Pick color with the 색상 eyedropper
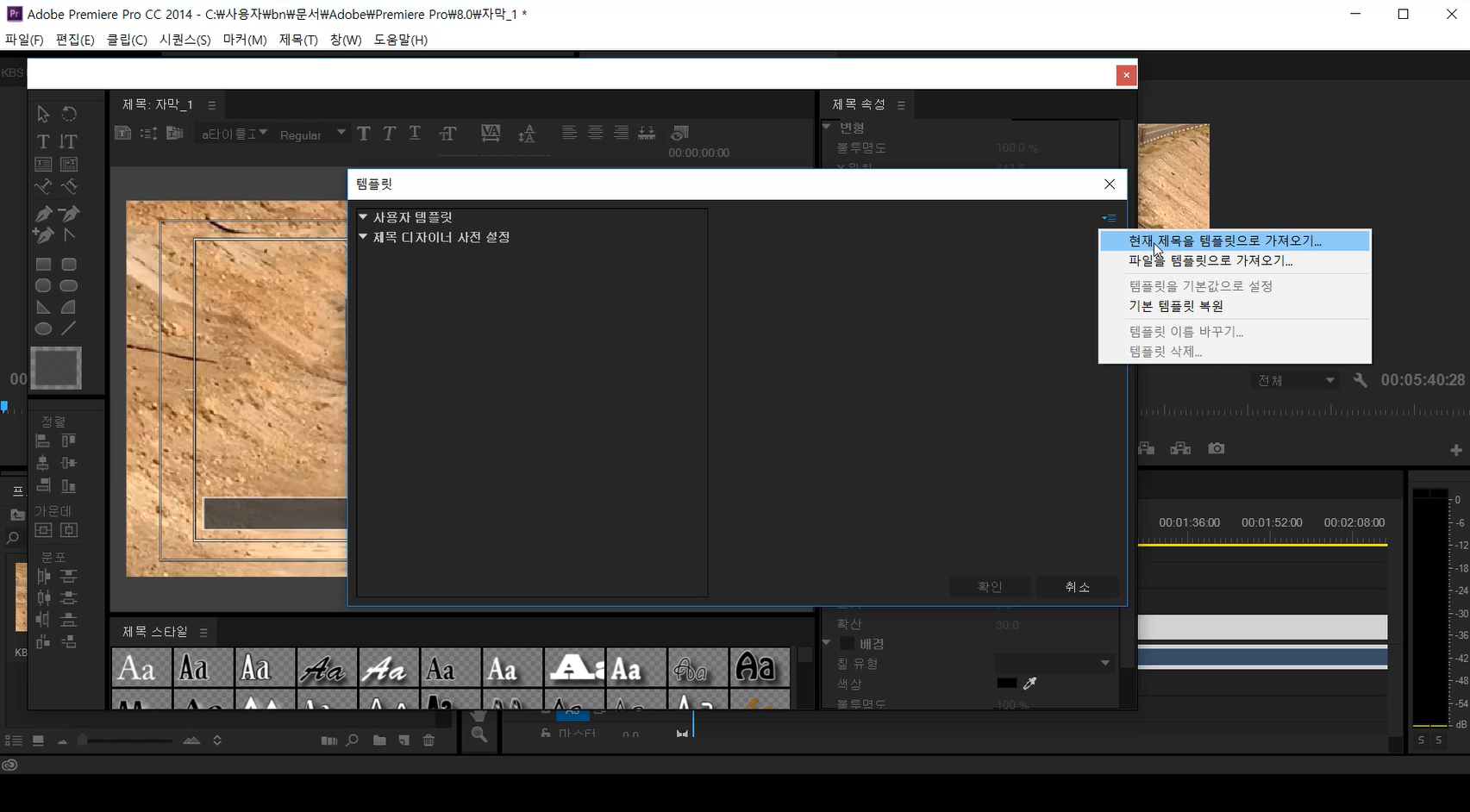This screenshot has height=812, width=1470. pyautogui.click(x=1029, y=683)
